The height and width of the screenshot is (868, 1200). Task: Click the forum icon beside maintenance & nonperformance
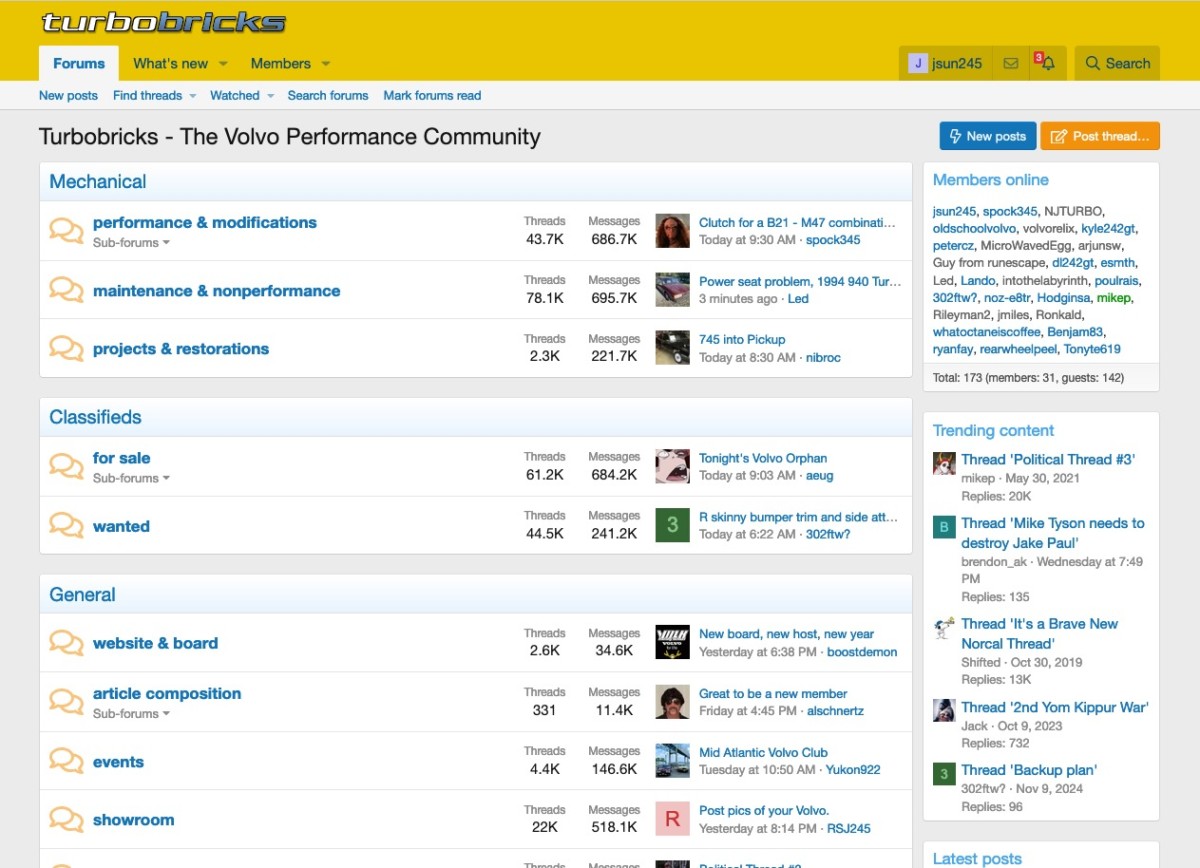tap(66, 290)
